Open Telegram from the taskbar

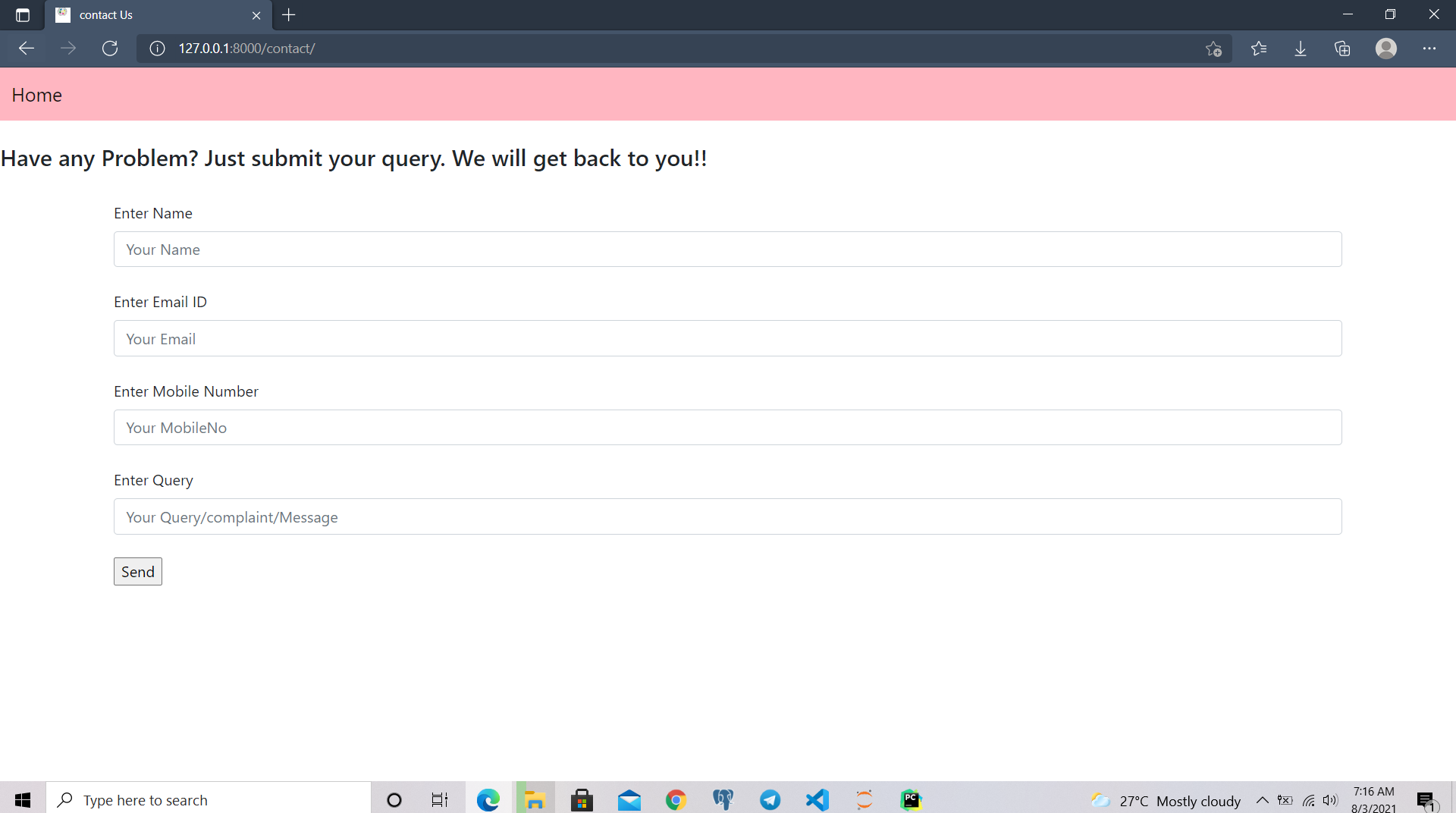click(770, 799)
